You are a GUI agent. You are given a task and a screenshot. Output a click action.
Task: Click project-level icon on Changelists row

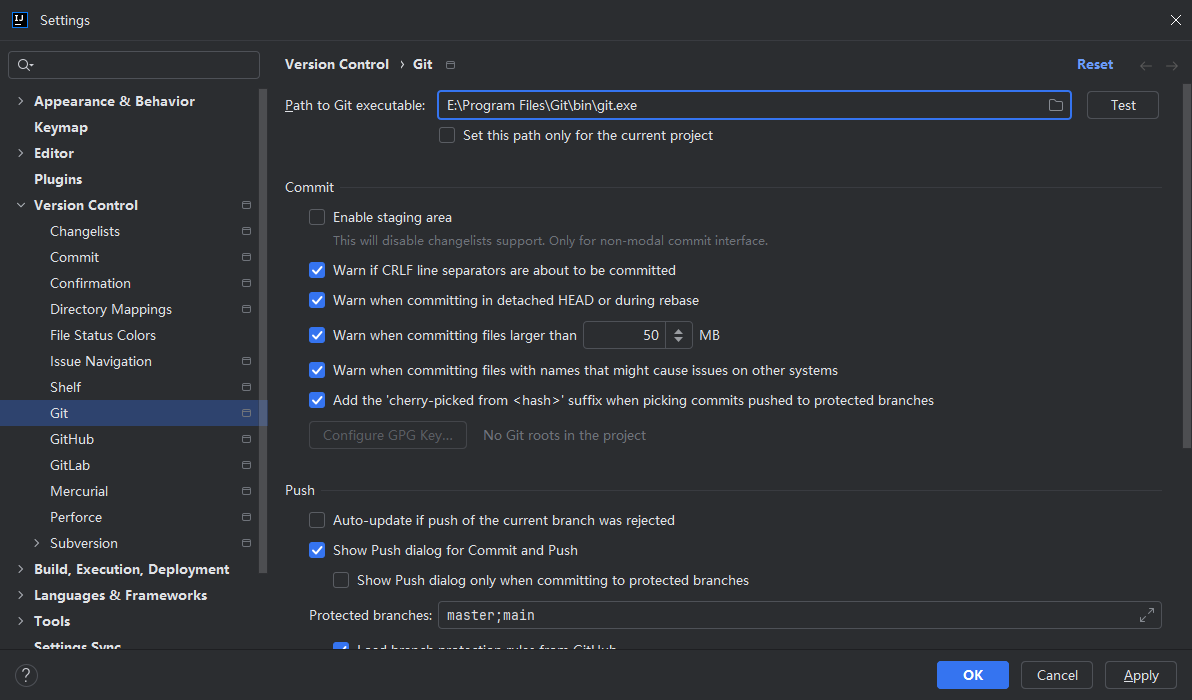click(x=246, y=231)
